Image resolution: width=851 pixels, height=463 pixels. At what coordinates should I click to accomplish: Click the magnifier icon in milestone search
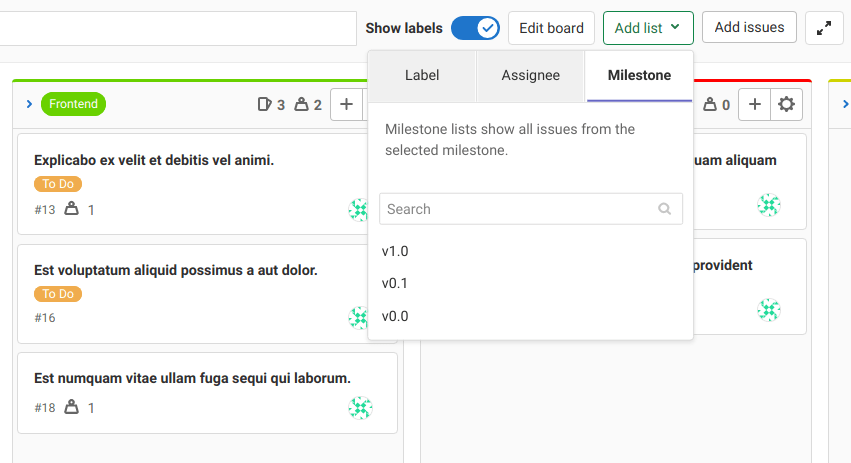665,209
